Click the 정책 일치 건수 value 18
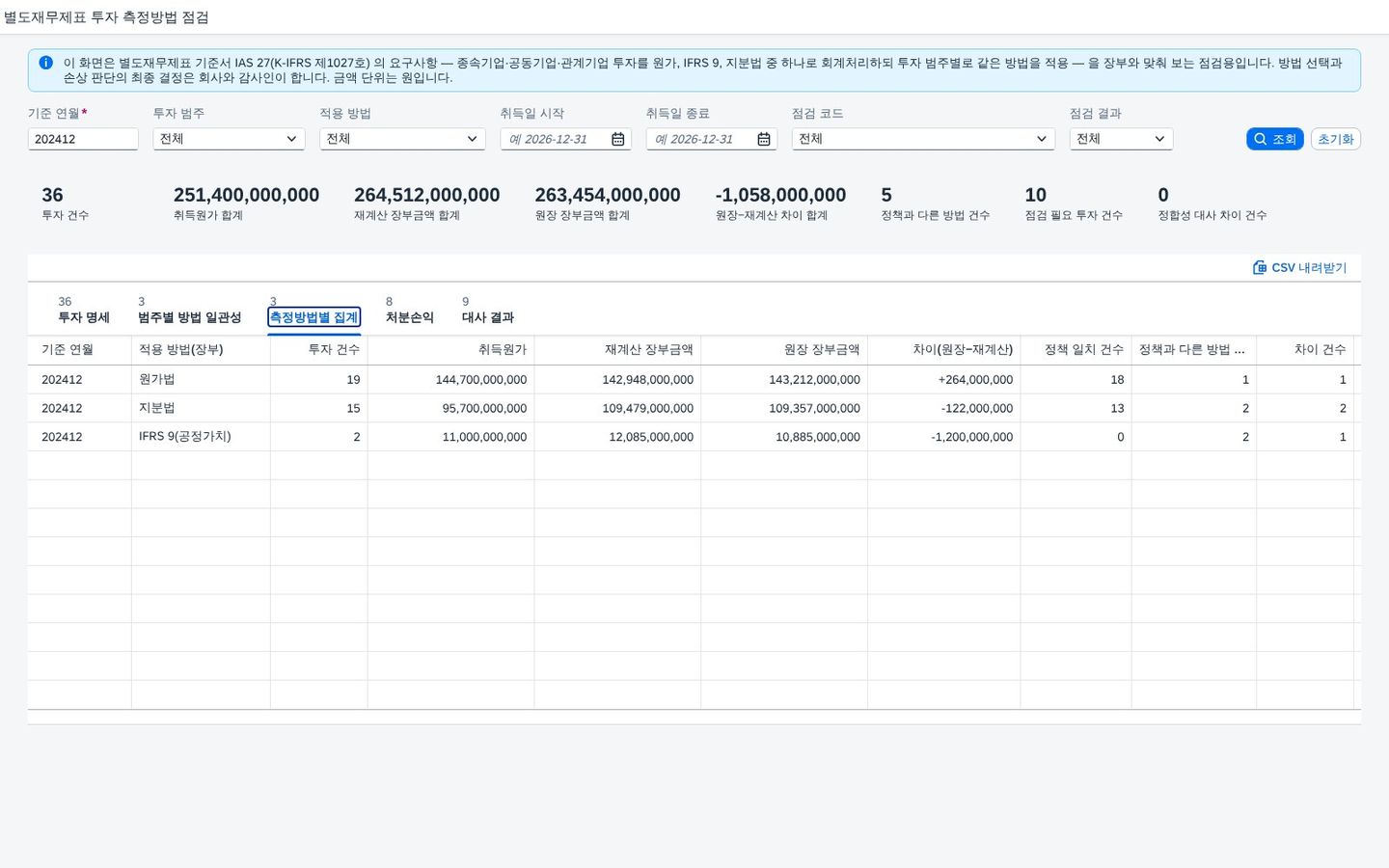This screenshot has width=1389, height=868. tap(1076, 379)
